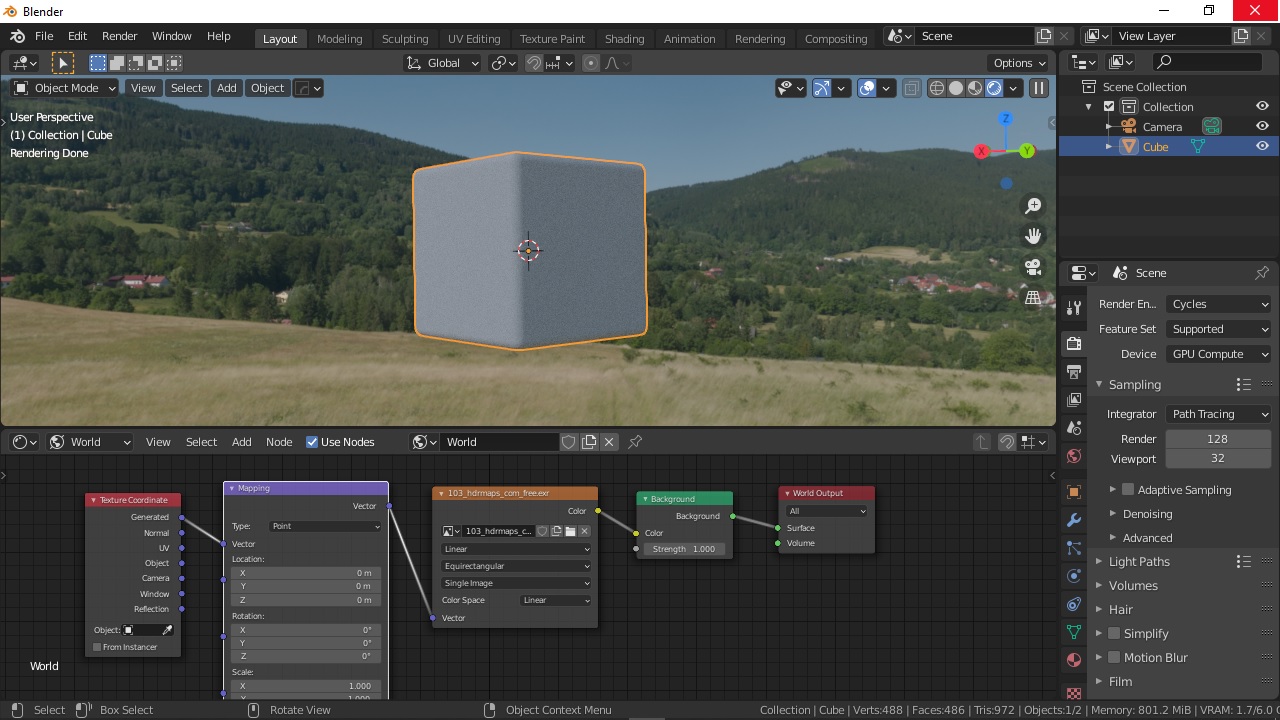The width and height of the screenshot is (1280, 720).
Task: Enable the Adaptive Sampling checkbox
Action: pyautogui.click(x=1128, y=490)
